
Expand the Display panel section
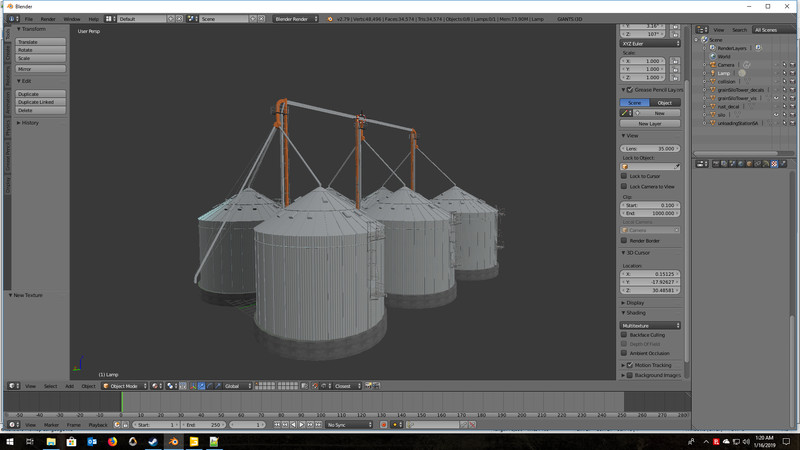point(636,302)
